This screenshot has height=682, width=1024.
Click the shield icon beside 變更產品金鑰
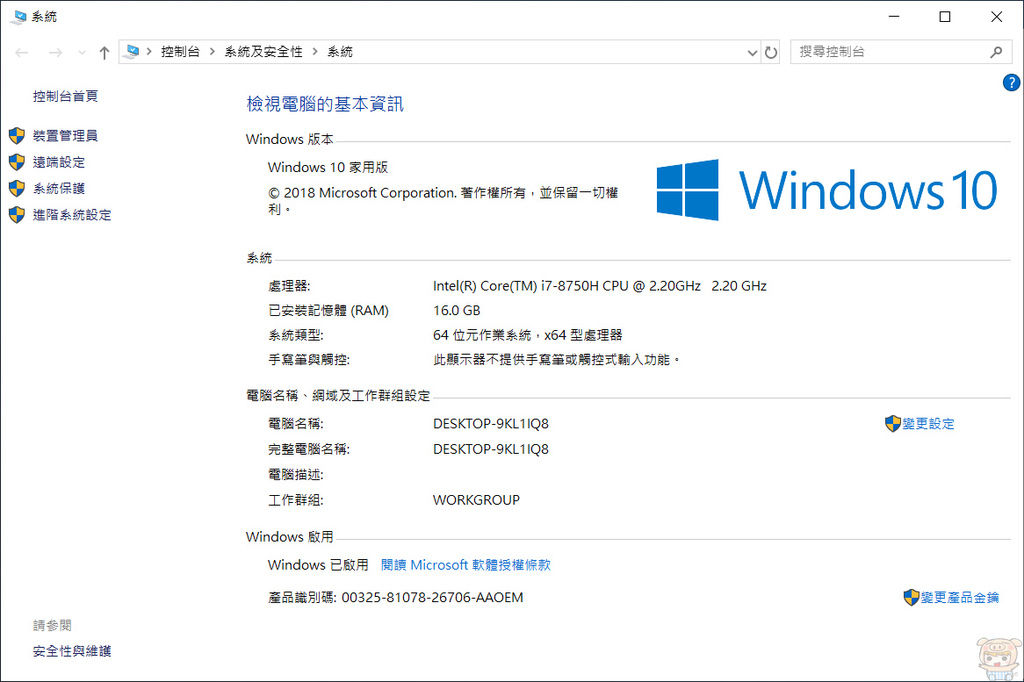[x=912, y=598]
